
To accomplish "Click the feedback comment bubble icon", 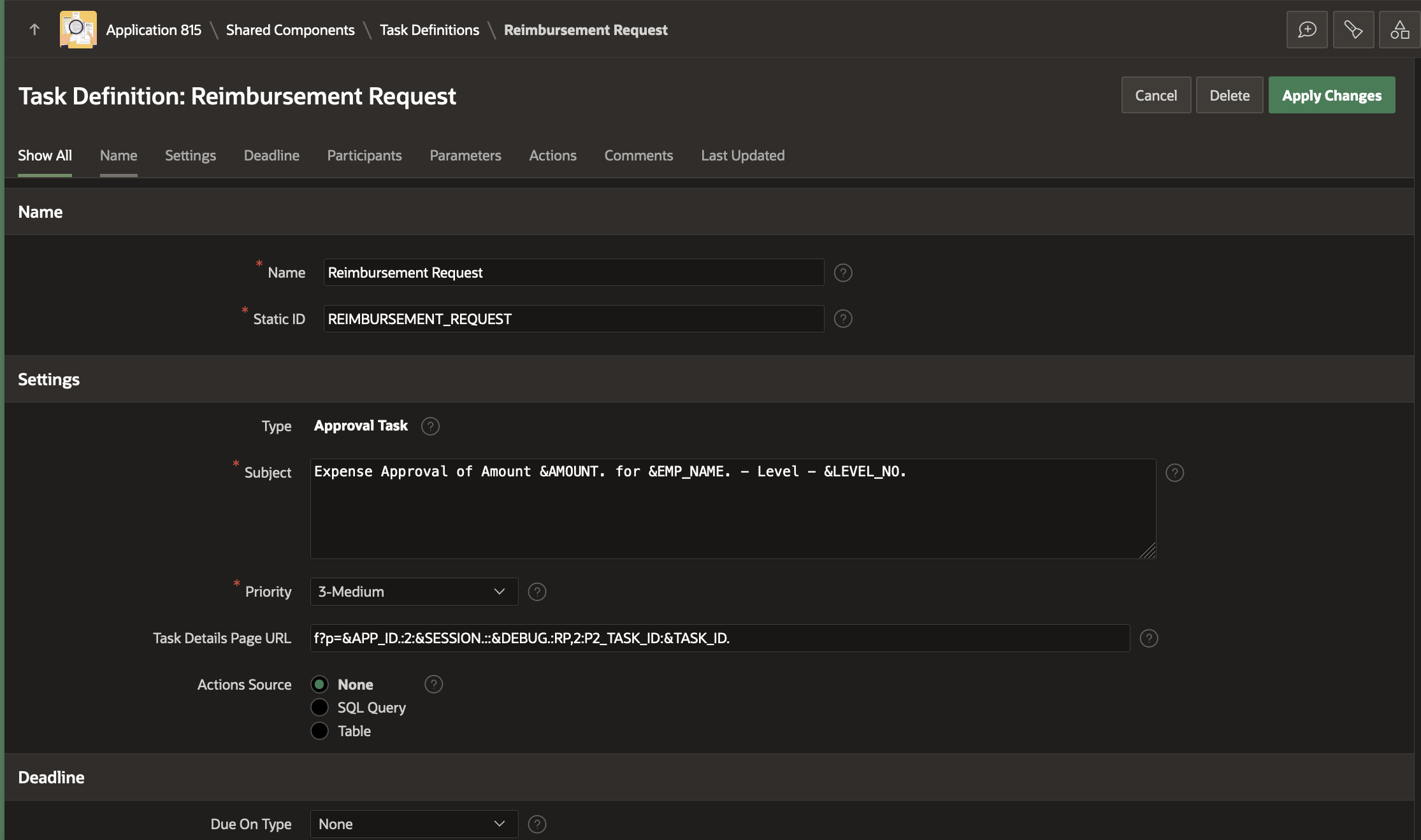I will tap(1306, 29).
